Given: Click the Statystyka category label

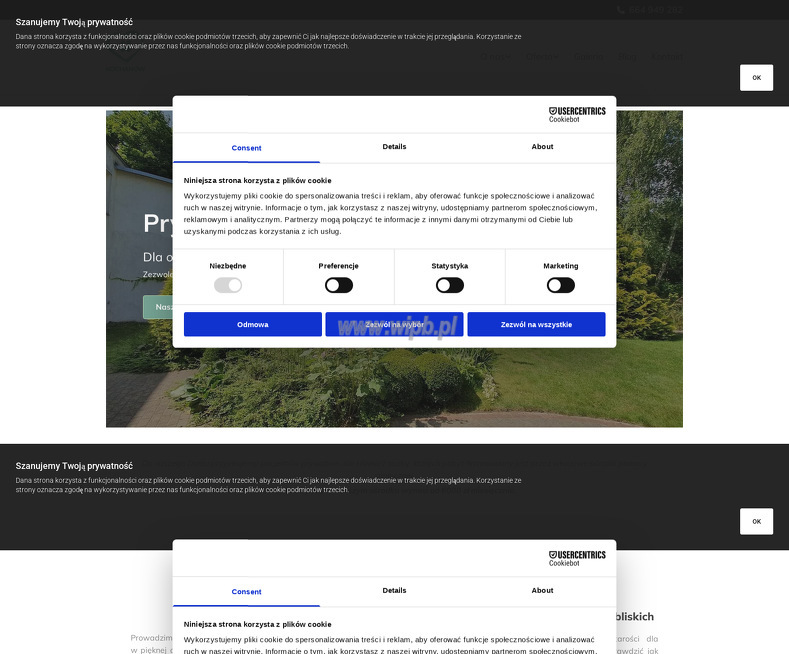Looking at the screenshot, I should 450,266.
